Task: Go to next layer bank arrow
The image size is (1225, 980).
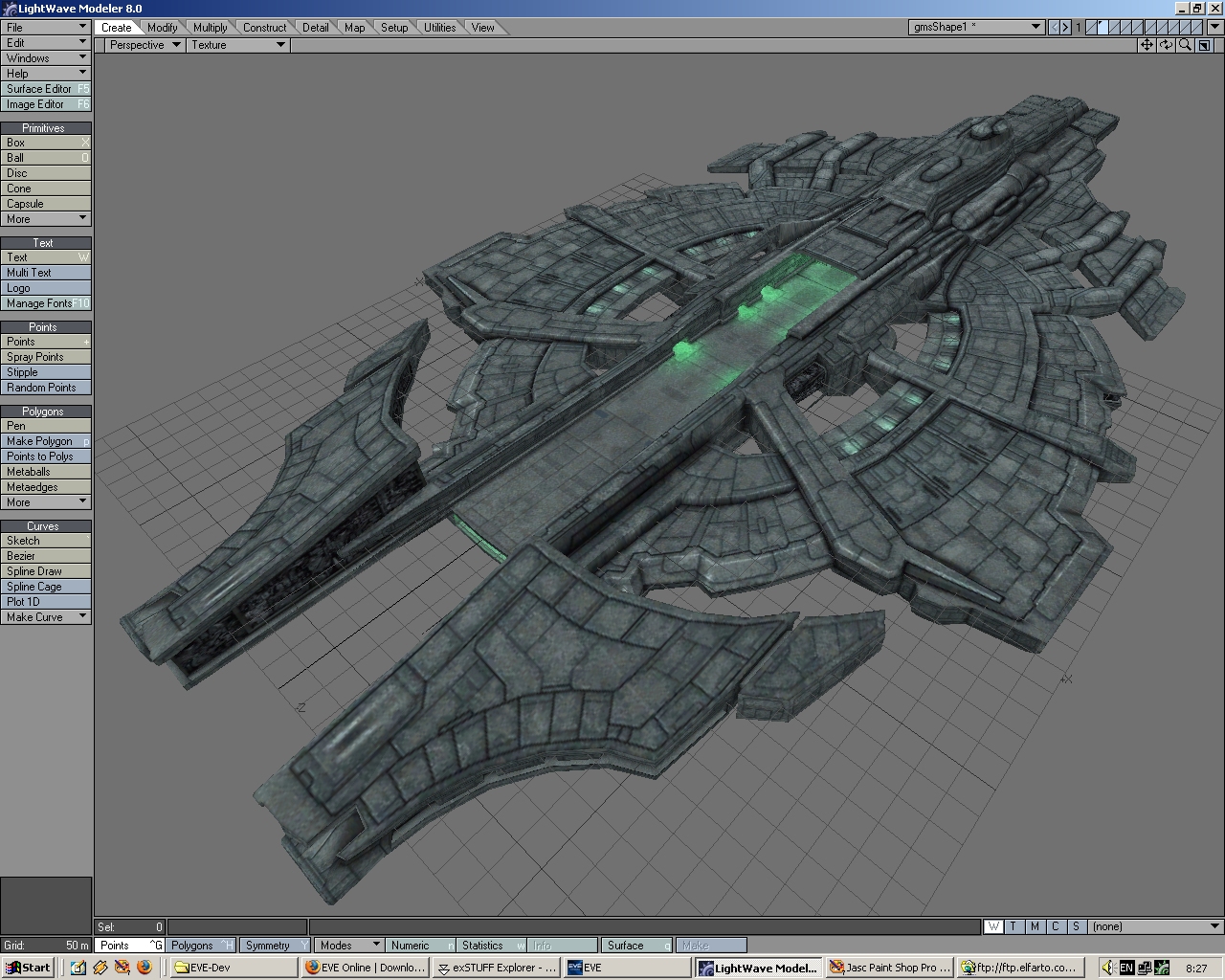Action: click(1065, 27)
